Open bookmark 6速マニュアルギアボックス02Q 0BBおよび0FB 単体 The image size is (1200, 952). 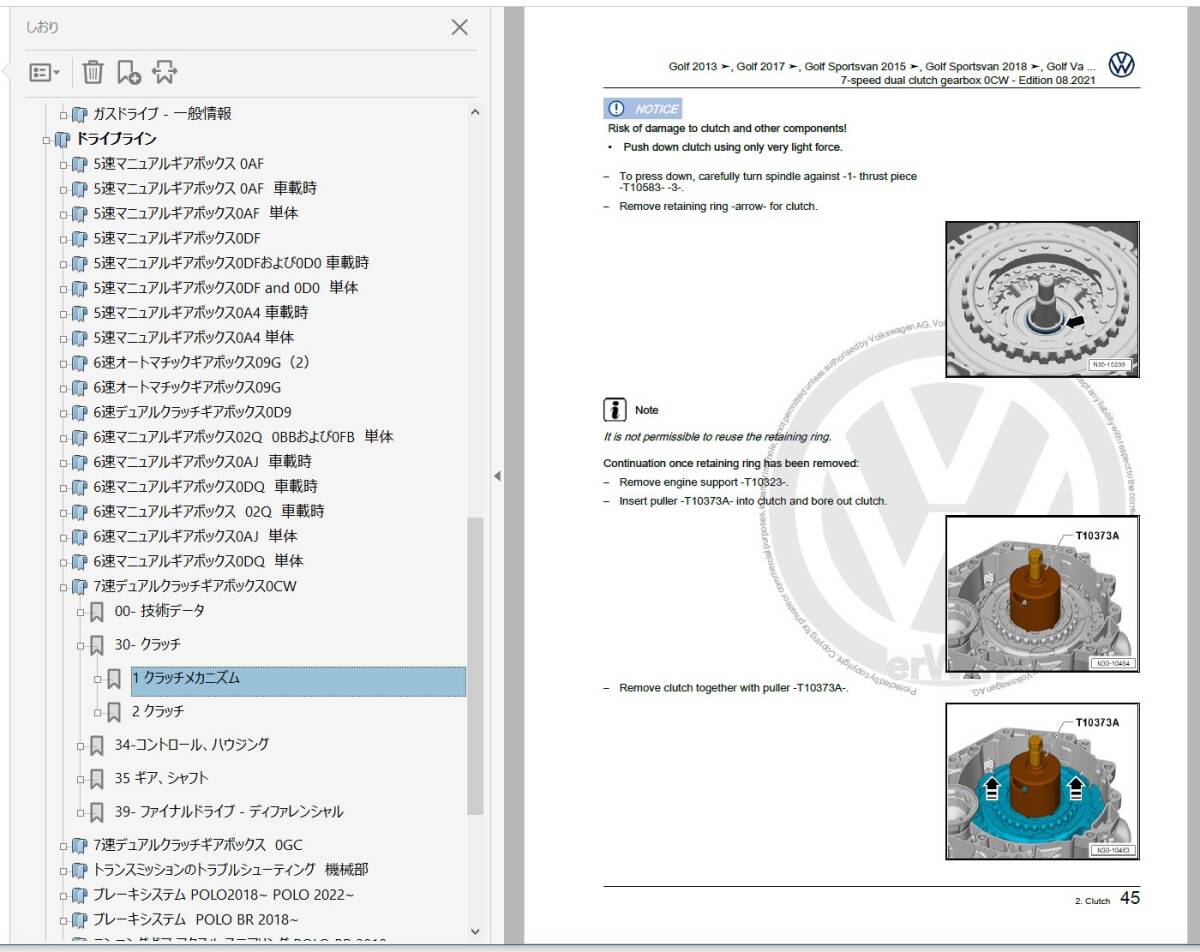[243, 437]
